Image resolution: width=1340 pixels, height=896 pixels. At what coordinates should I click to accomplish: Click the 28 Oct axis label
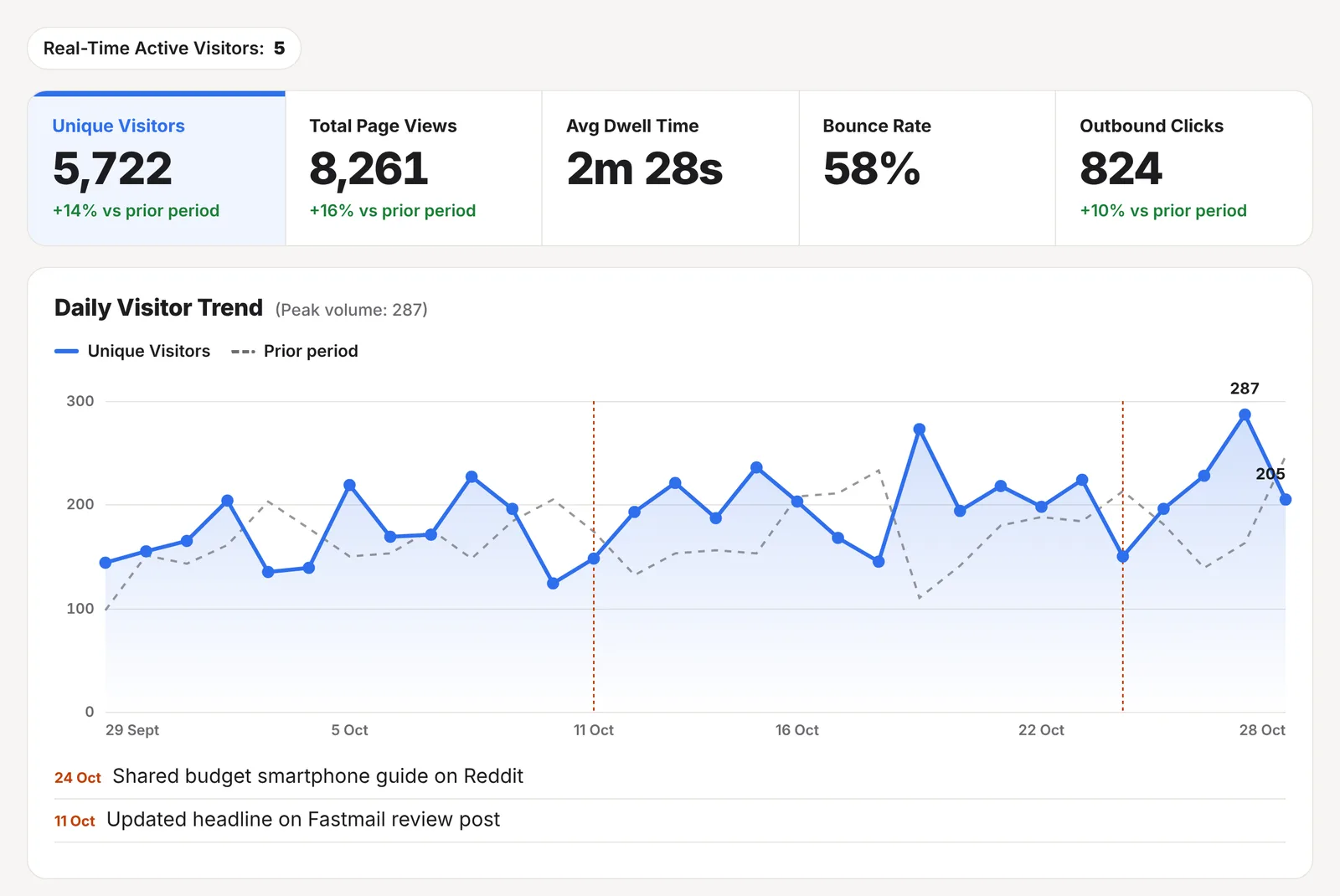point(1262,730)
